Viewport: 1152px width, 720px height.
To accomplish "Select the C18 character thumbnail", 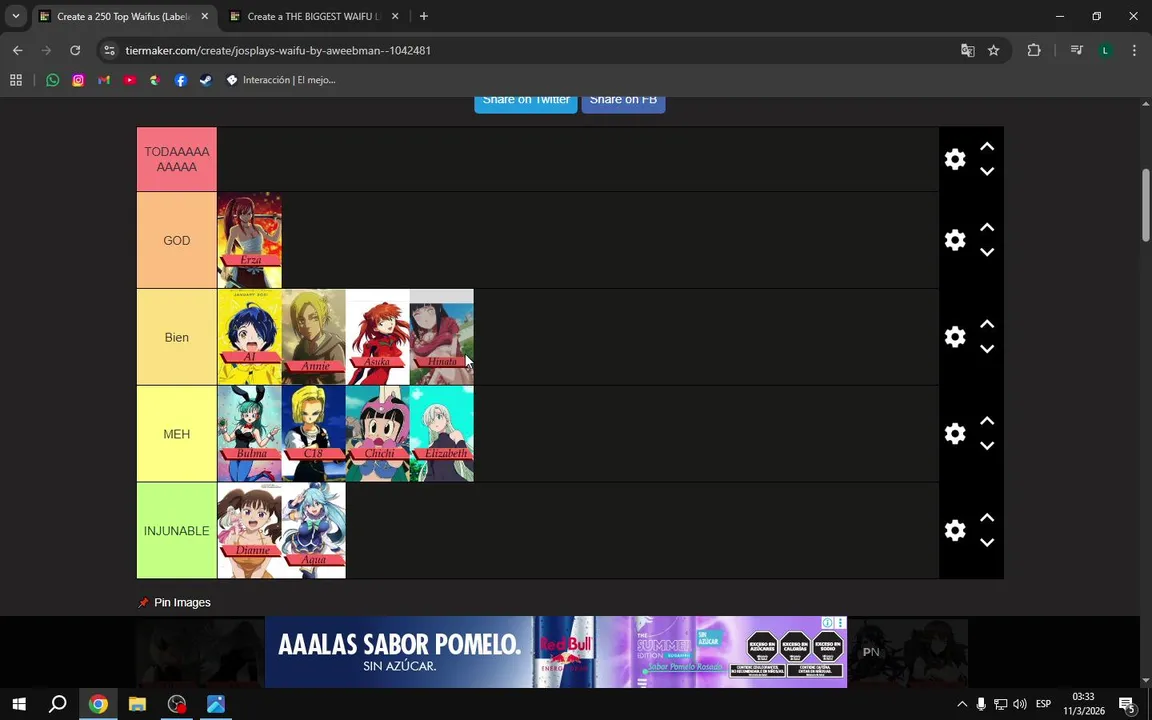I will pyautogui.click(x=314, y=434).
